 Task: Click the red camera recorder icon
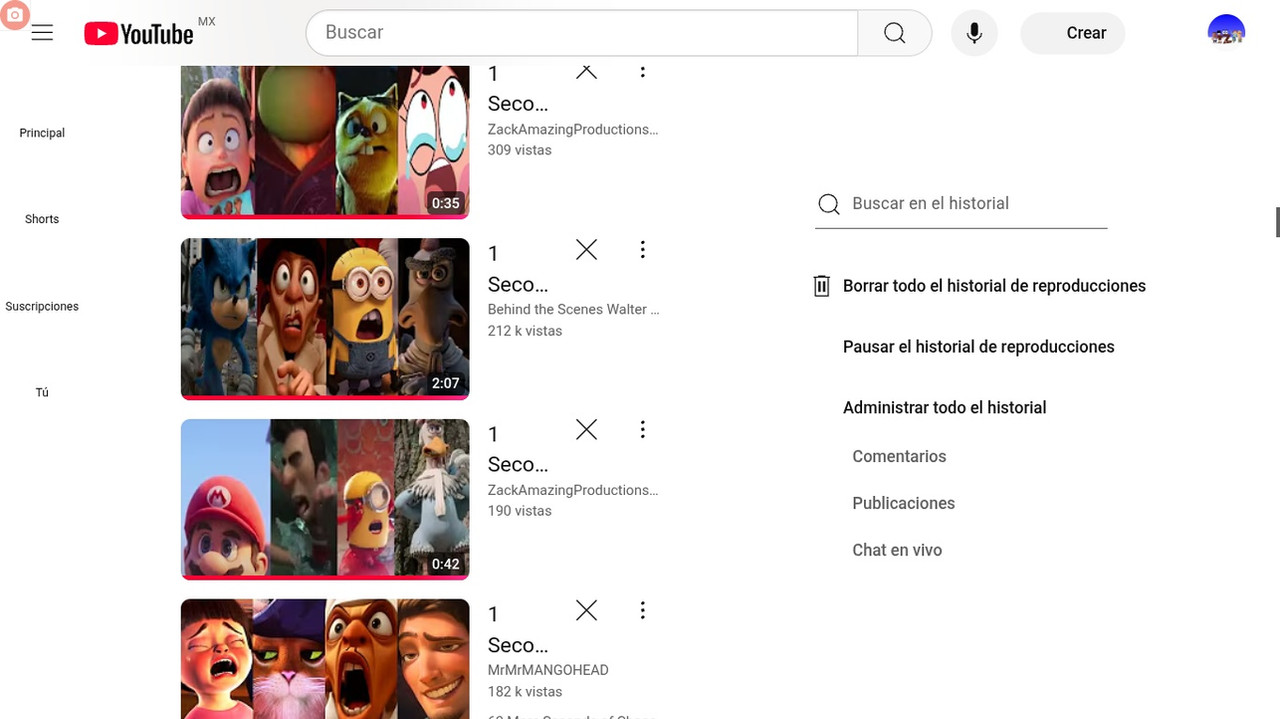click(x=14, y=15)
